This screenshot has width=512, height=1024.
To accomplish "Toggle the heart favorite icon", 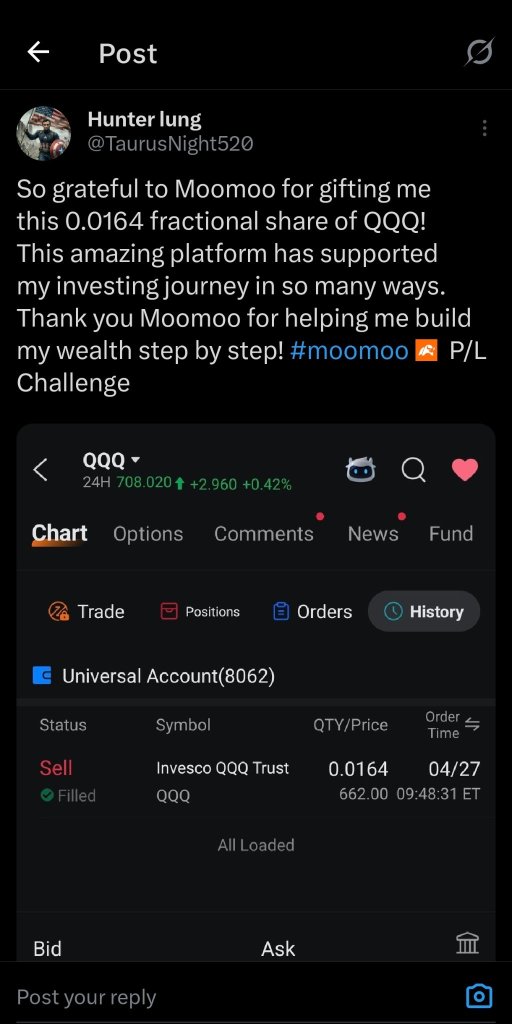I will click(x=465, y=470).
